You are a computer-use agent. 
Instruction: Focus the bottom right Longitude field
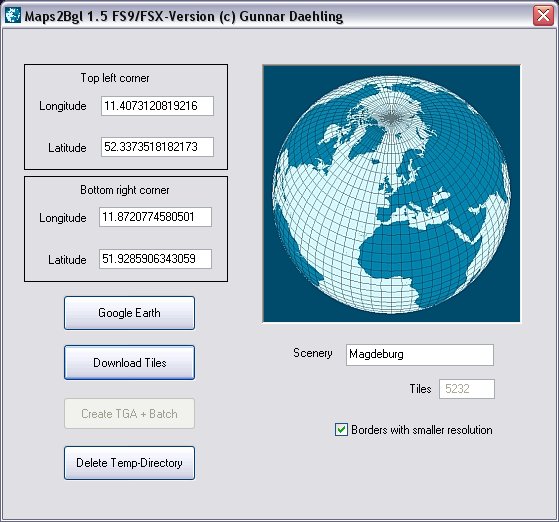(155, 217)
